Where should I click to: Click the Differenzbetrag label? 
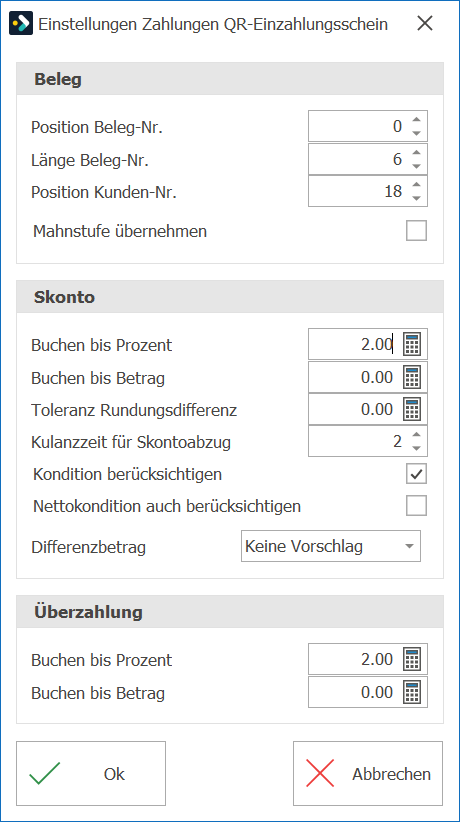click(x=89, y=547)
